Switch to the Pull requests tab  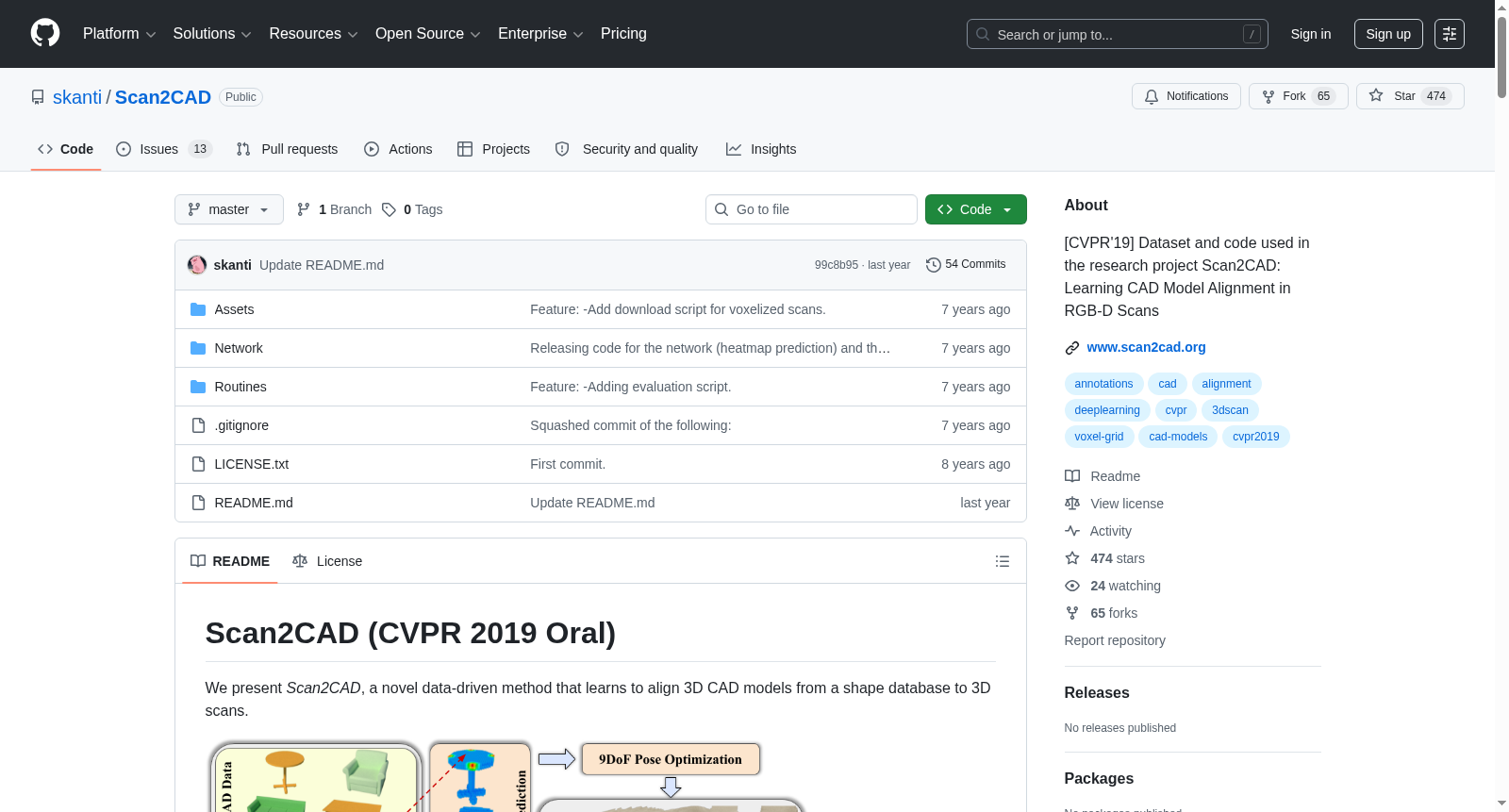click(x=287, y=149)
